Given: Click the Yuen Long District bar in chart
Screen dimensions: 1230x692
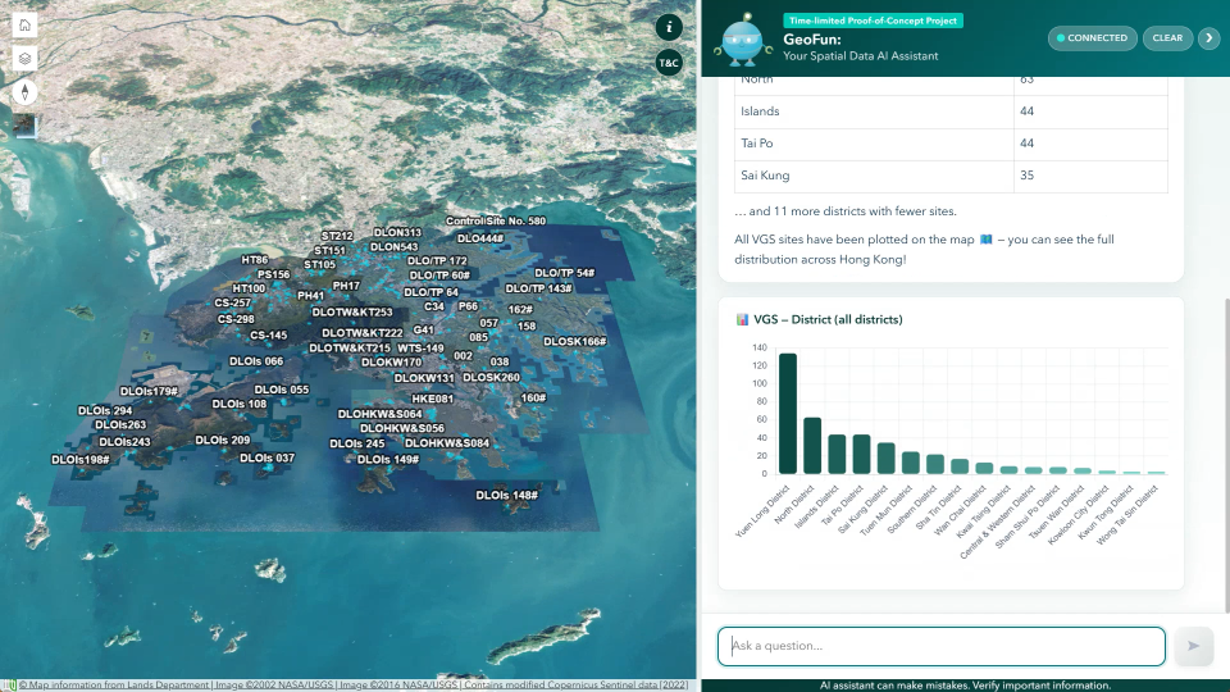Looking at the screenshot, I should [788, 413].
